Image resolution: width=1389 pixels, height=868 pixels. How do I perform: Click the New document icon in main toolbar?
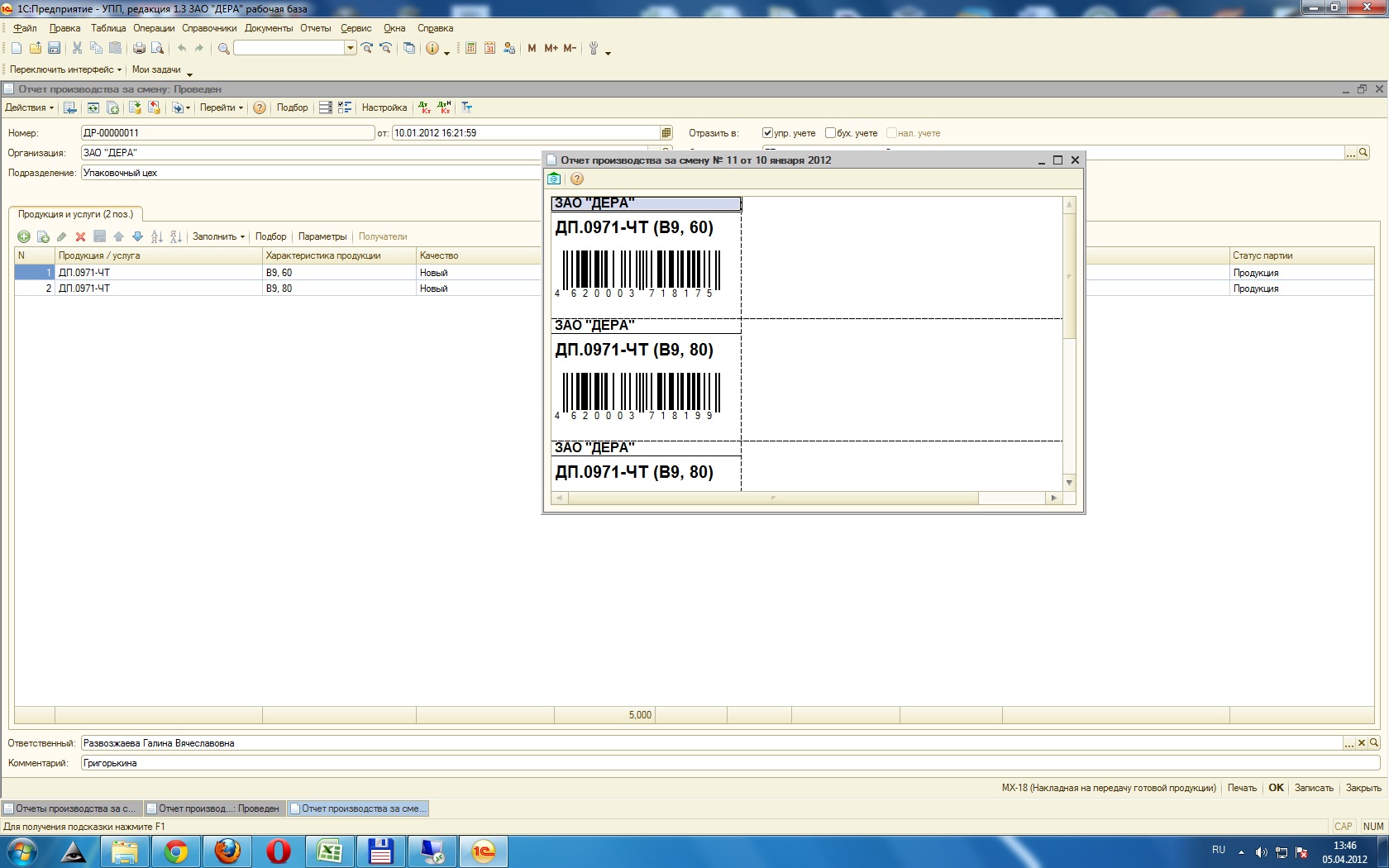pos(17,49)
